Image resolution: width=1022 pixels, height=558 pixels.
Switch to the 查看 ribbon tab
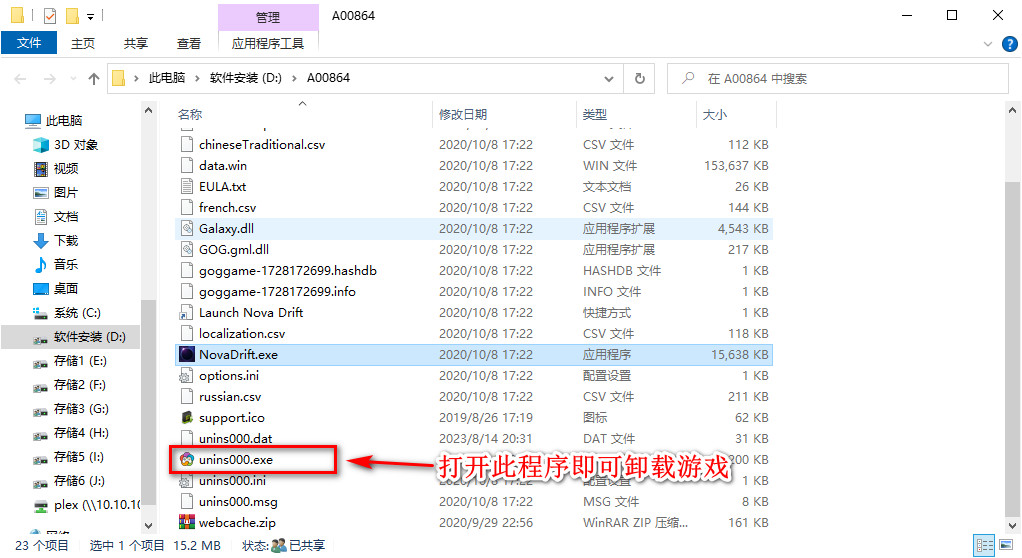point(188,43)
